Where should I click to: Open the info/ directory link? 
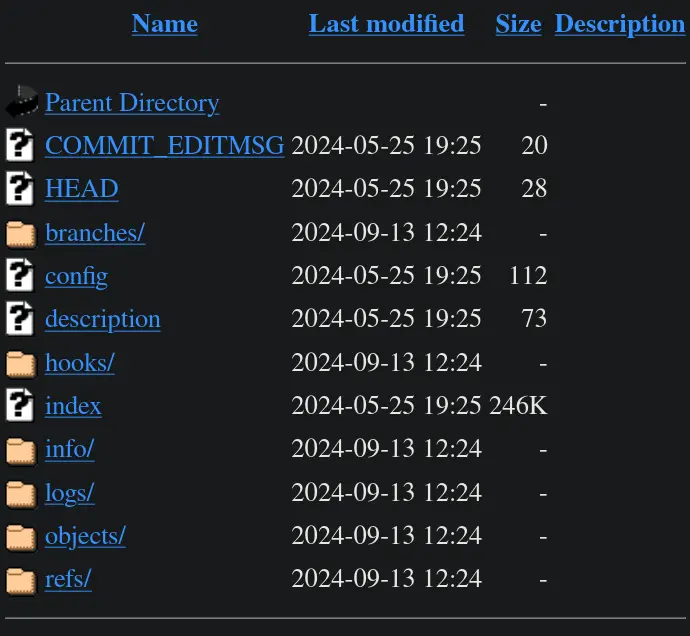(70, 449)
